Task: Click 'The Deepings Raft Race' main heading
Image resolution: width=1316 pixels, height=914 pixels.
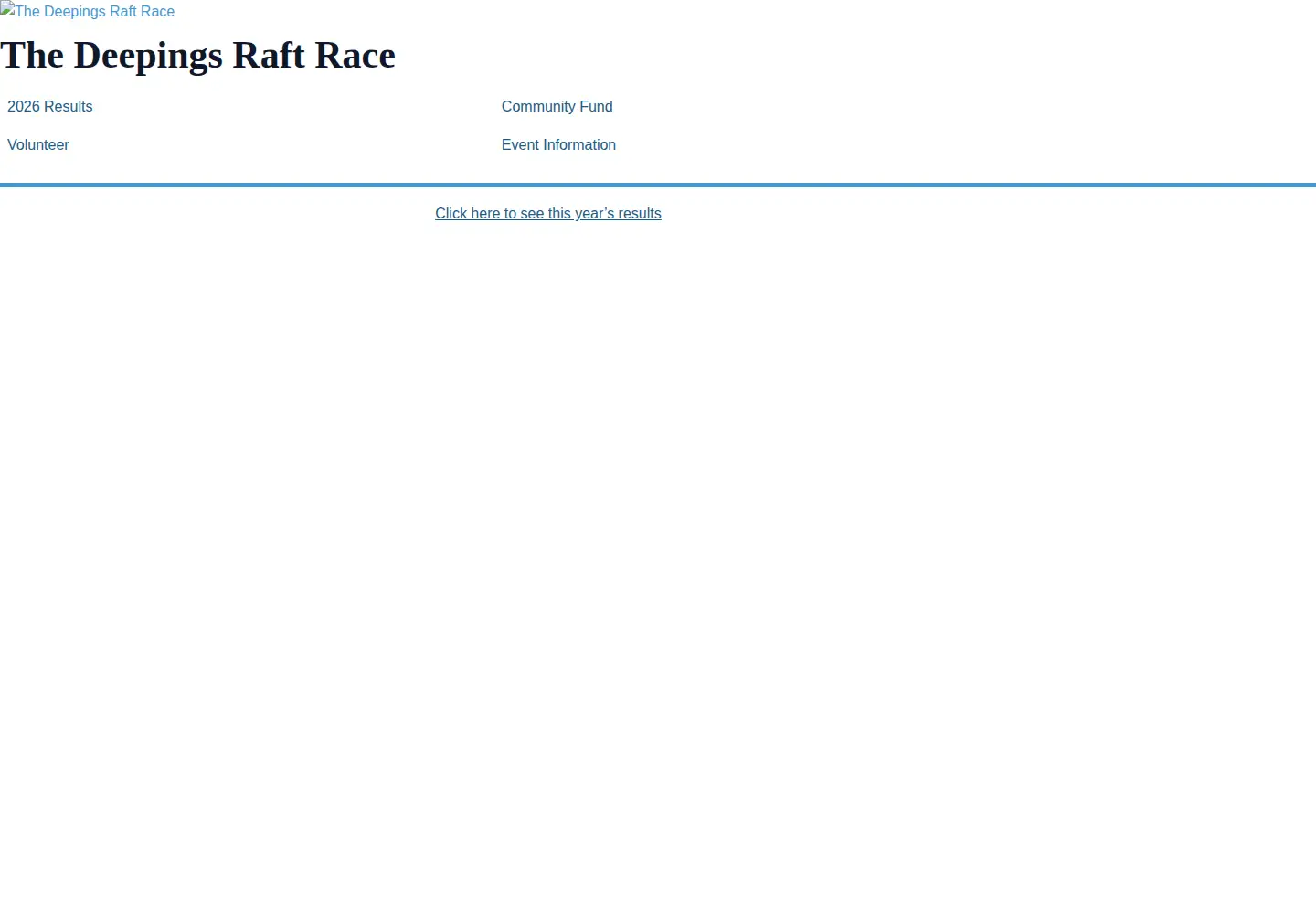Action: (x=198, y=55)
